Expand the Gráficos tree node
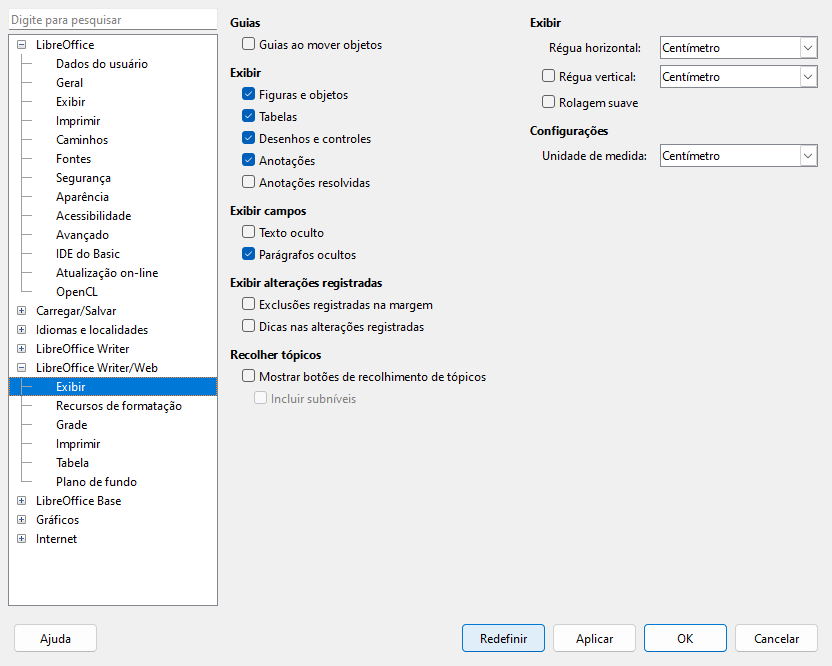 (21, 520)
